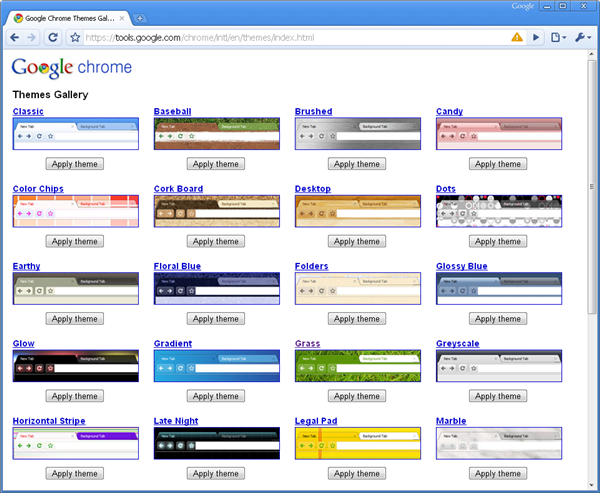
Task: Apply the Brushed theme
Action: coord(357,164)
